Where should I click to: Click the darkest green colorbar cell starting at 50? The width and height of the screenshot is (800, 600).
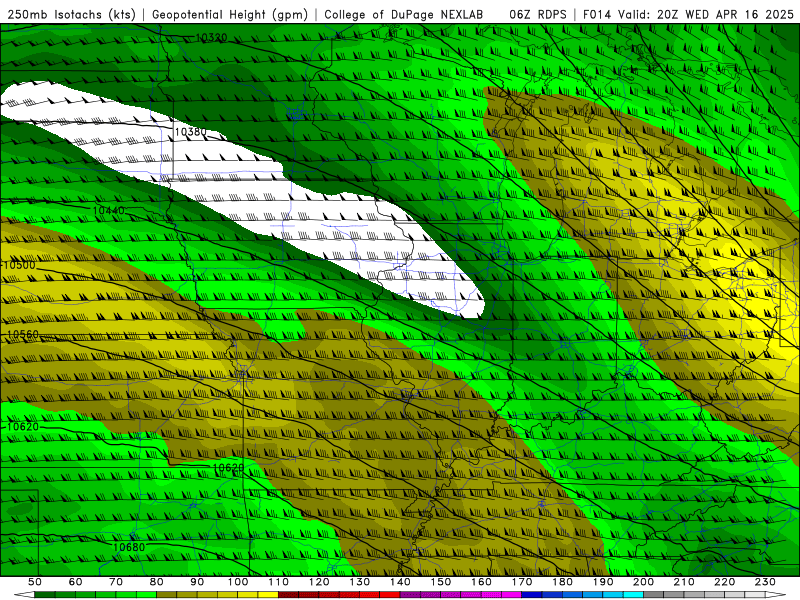44,595
